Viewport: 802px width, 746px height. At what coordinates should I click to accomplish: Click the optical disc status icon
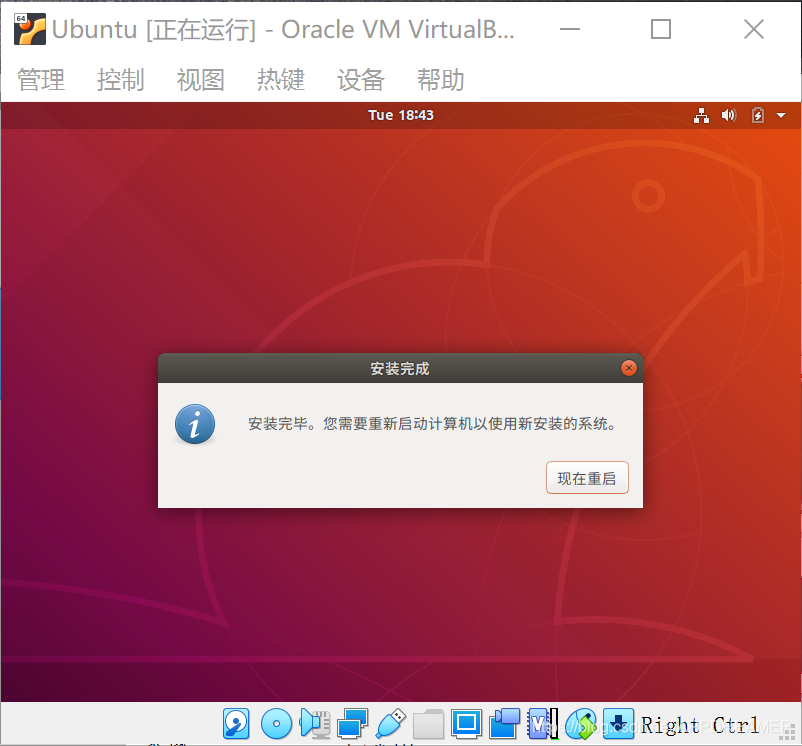[x=276, y=724]
